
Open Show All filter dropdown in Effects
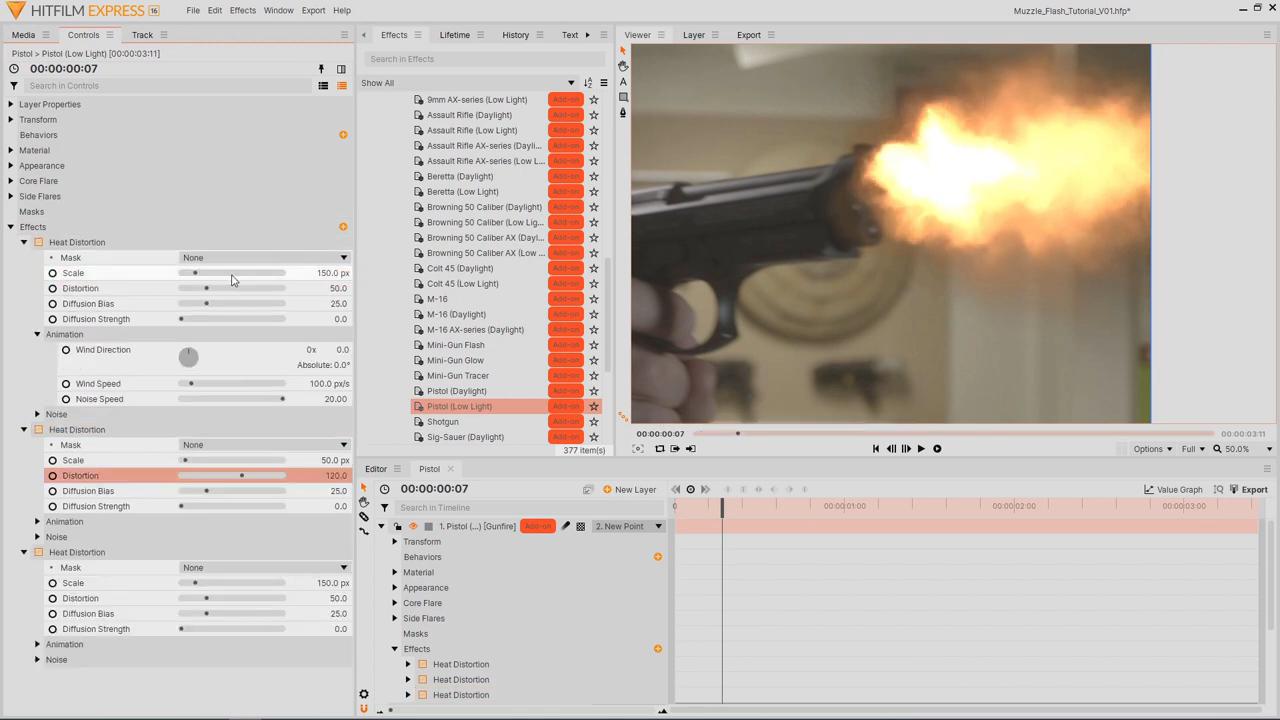click(x=468, y=83)
